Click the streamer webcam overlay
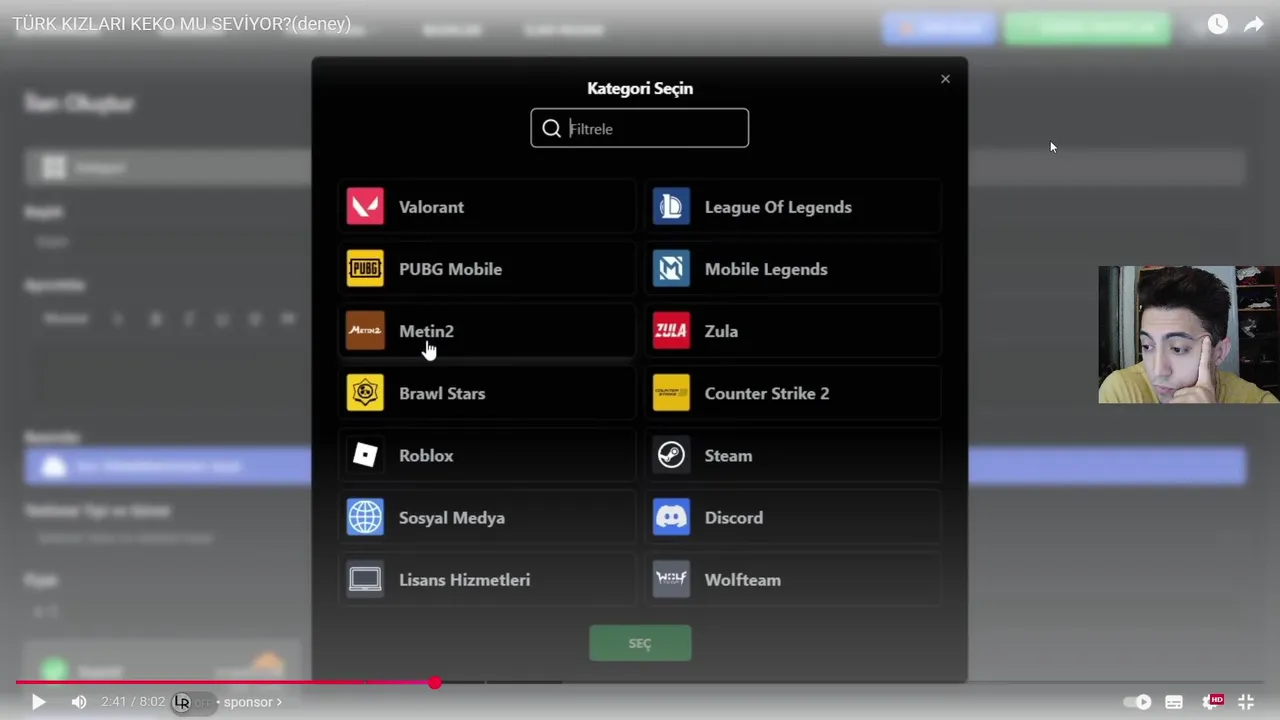This screenshot has height=720, width=1280. 1188,334
